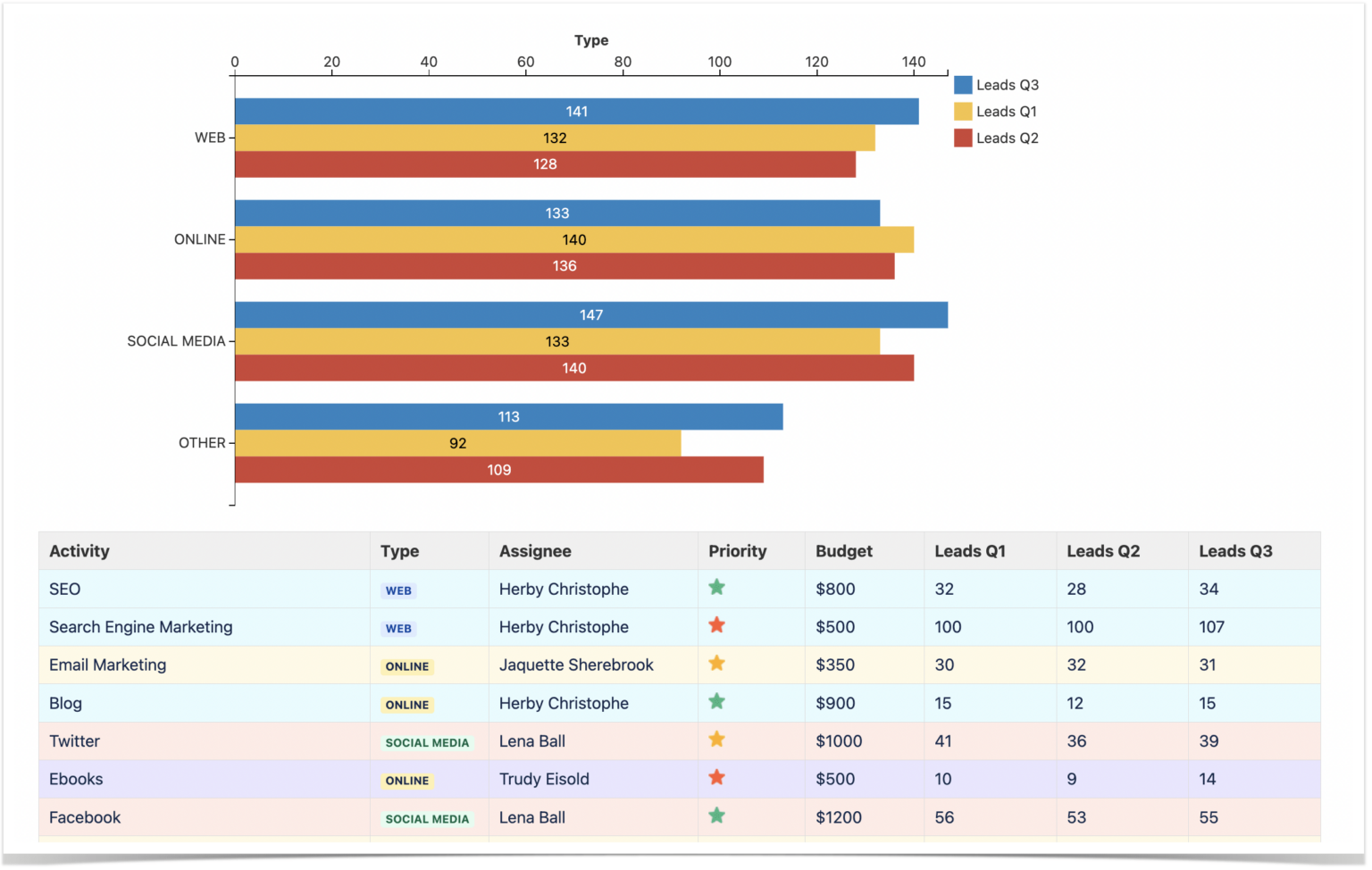Toggle the Leads Q3 series in the legend
The height and width of the screenshot is (870, 1372).
click(x=998, y=85)
